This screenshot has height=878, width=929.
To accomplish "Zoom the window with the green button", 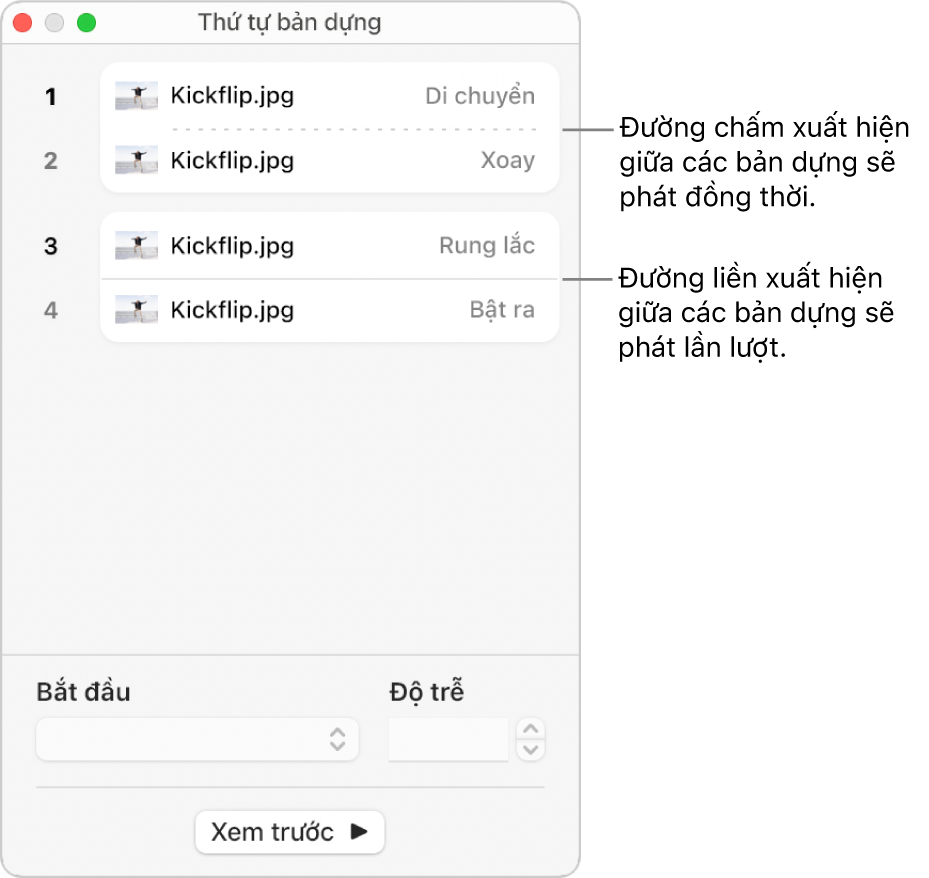I will [x=87, y=23].
